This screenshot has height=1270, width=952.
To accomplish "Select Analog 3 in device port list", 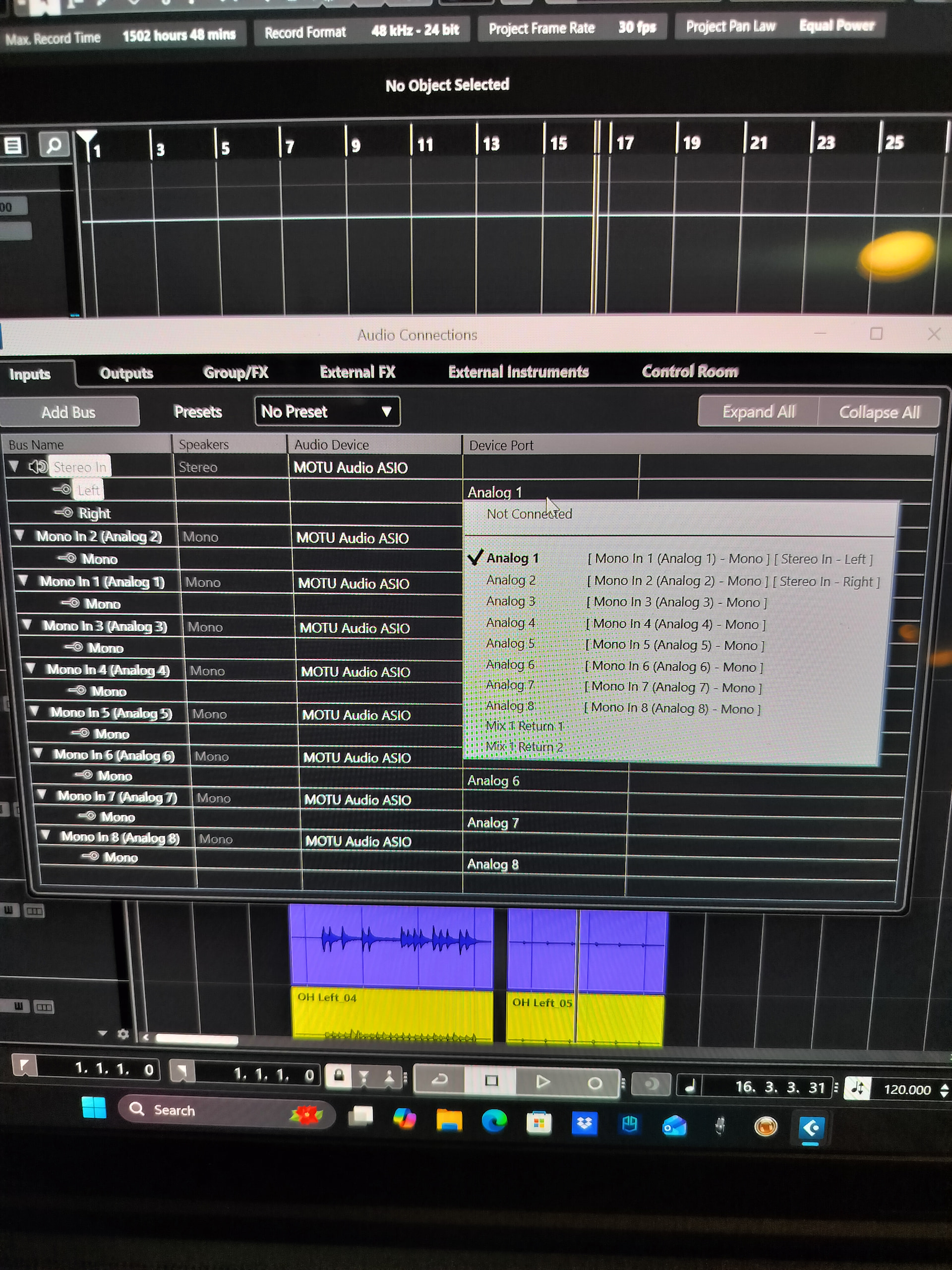I will [x=510, y=601].
